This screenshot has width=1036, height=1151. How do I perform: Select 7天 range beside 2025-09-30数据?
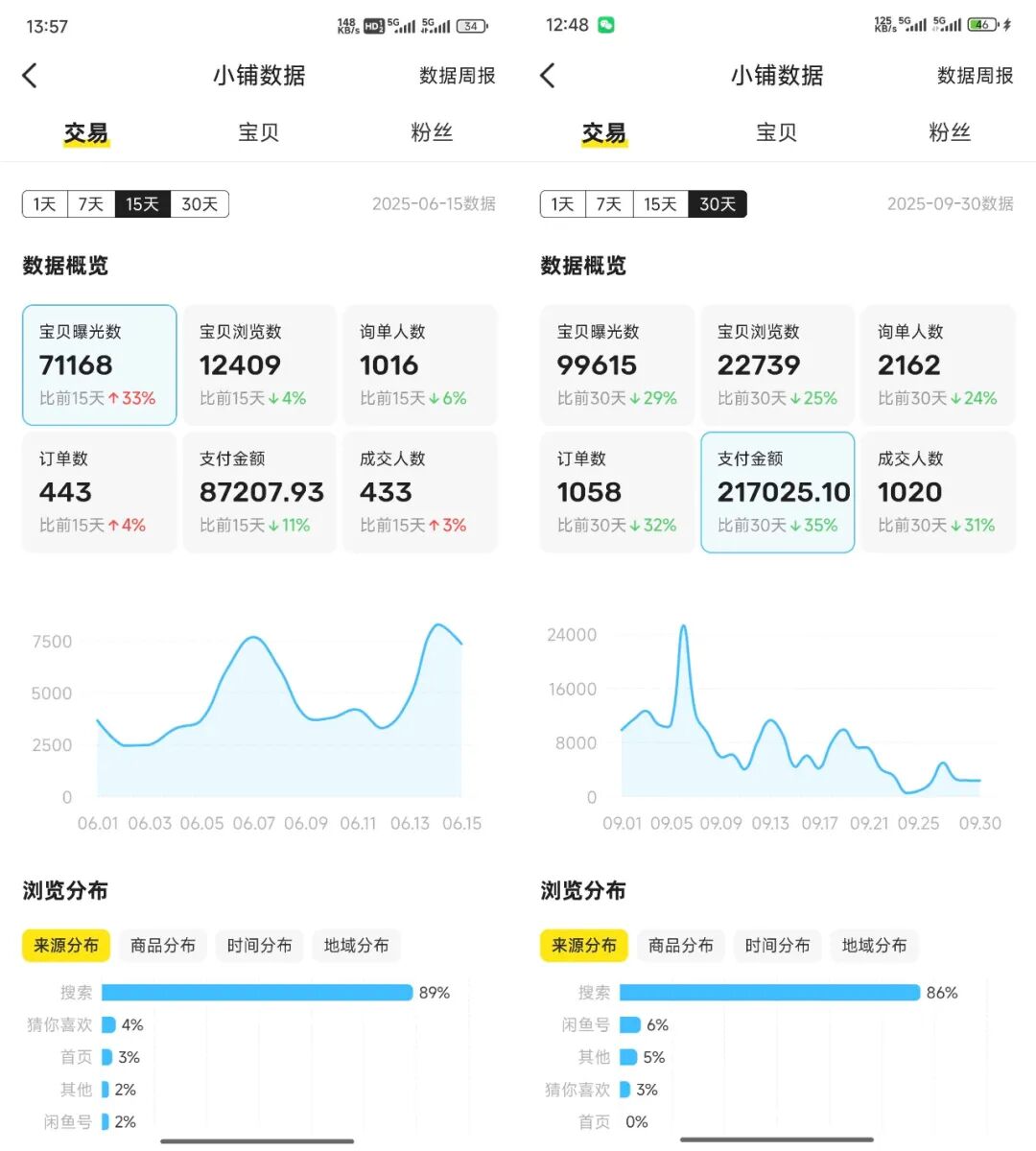[608, 204]
